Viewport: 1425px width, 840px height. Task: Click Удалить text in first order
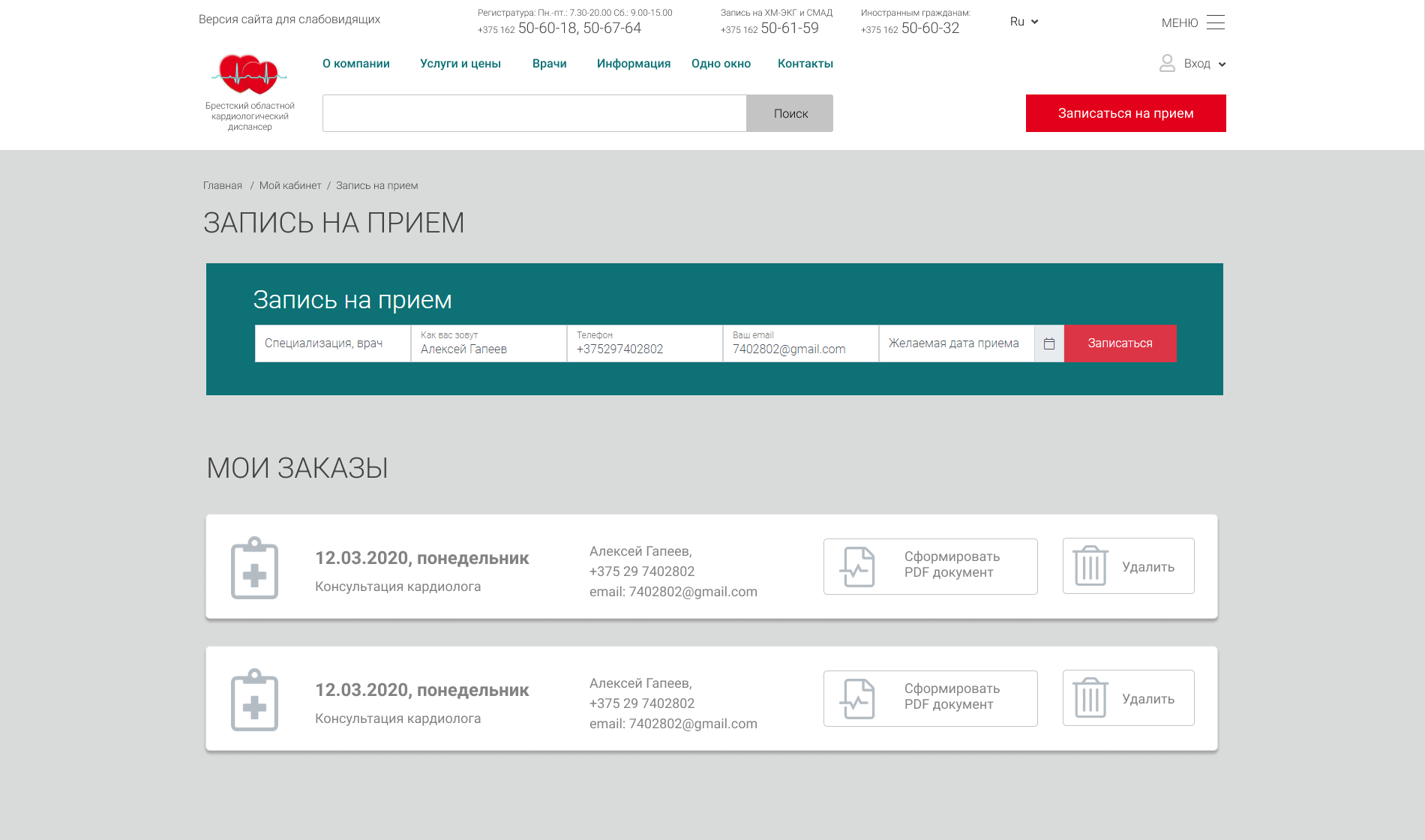[x=1148, y=567]
